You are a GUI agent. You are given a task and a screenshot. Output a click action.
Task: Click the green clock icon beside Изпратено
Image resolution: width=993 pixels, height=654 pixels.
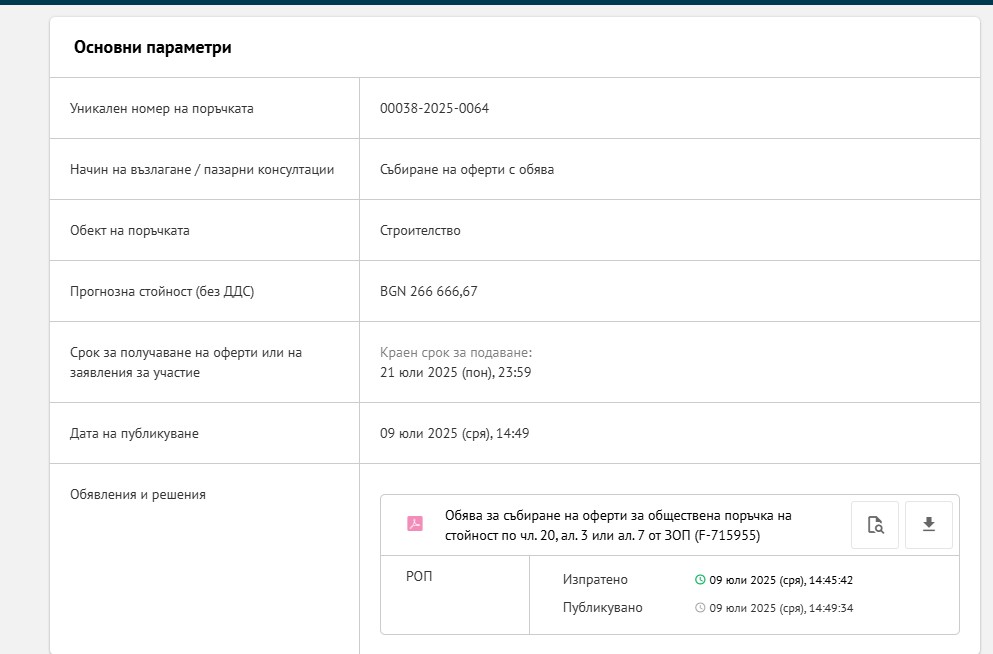click(700, 579)
